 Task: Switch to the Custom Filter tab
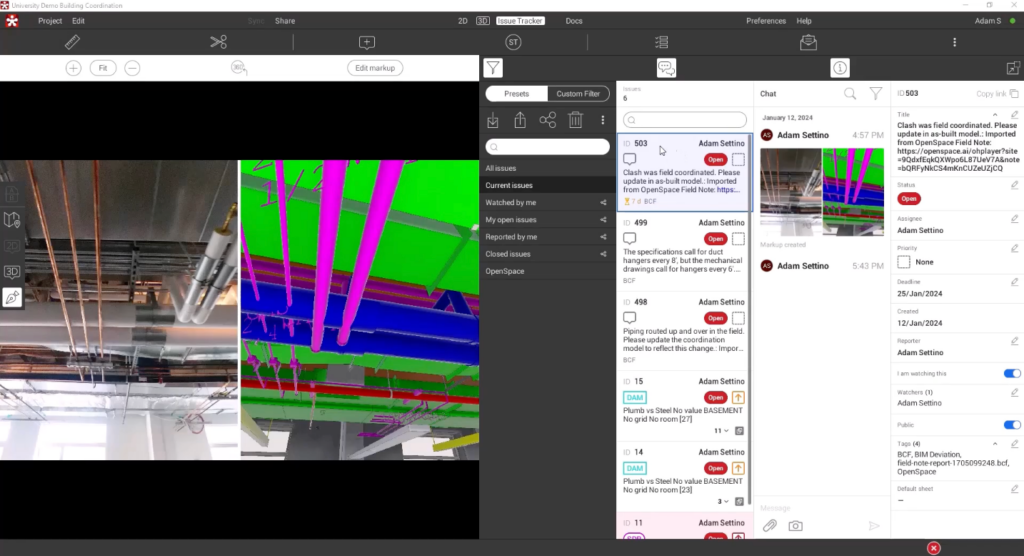(x=578, y=94)
